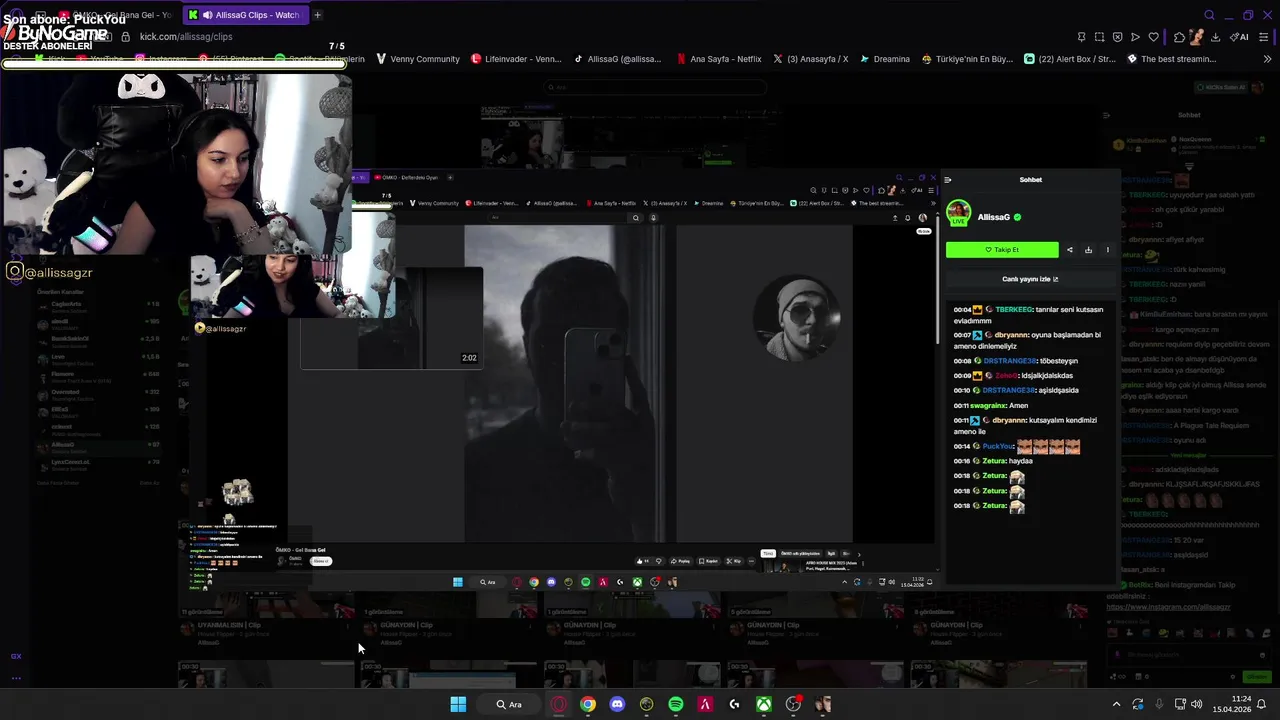1280x720 pixels.
Task: Open Logitech G HUB from the taskbar
Action: pos(735,704)
